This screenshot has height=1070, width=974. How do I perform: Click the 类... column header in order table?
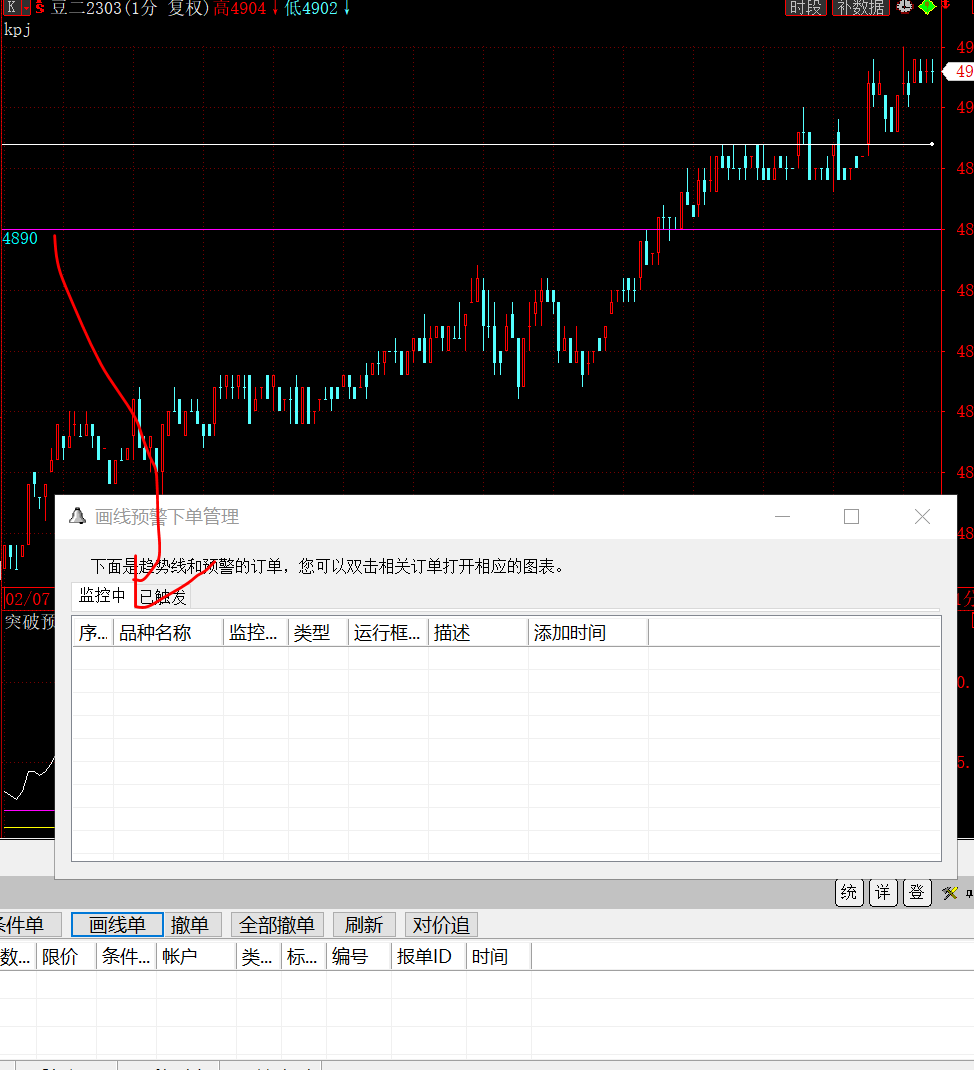pos(259,957)
